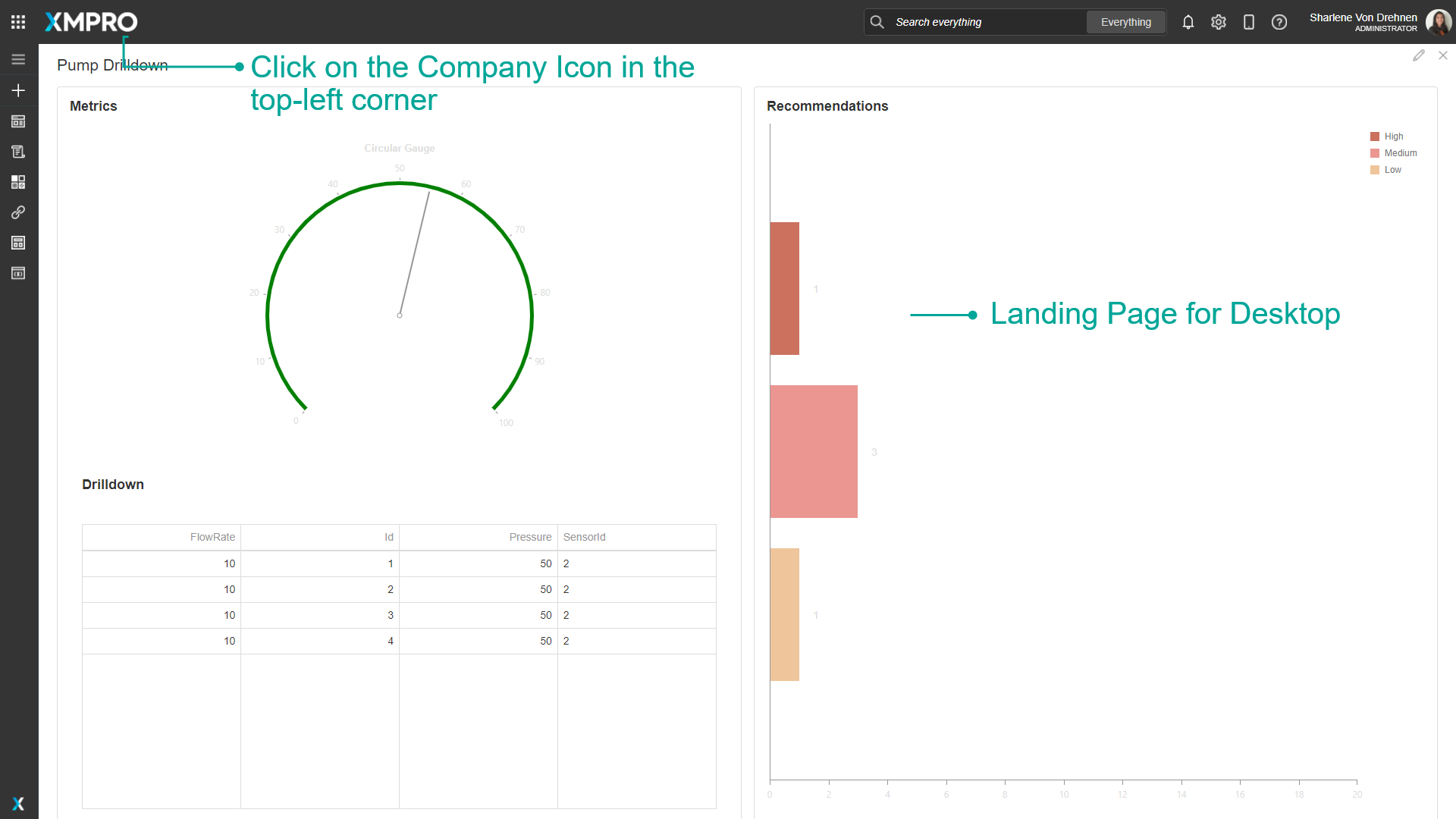The height and width of the screenshot is (819, 1456).
Task: Click the XMPRO logo
Action: (x=90, y=22)
